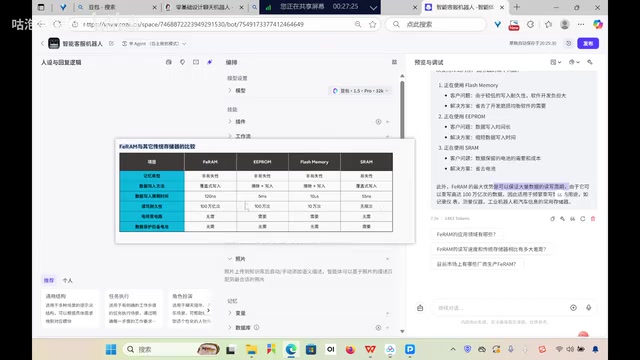Click the blue AI optimize prompt icon

click(x=209, y=62)
